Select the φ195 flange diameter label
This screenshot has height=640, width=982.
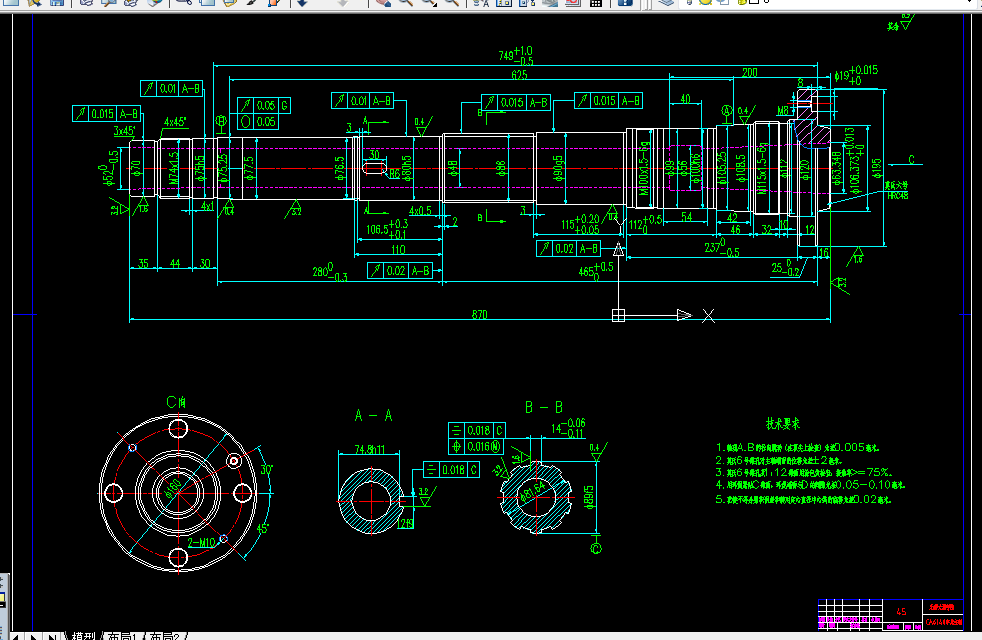tap(877, 168)
